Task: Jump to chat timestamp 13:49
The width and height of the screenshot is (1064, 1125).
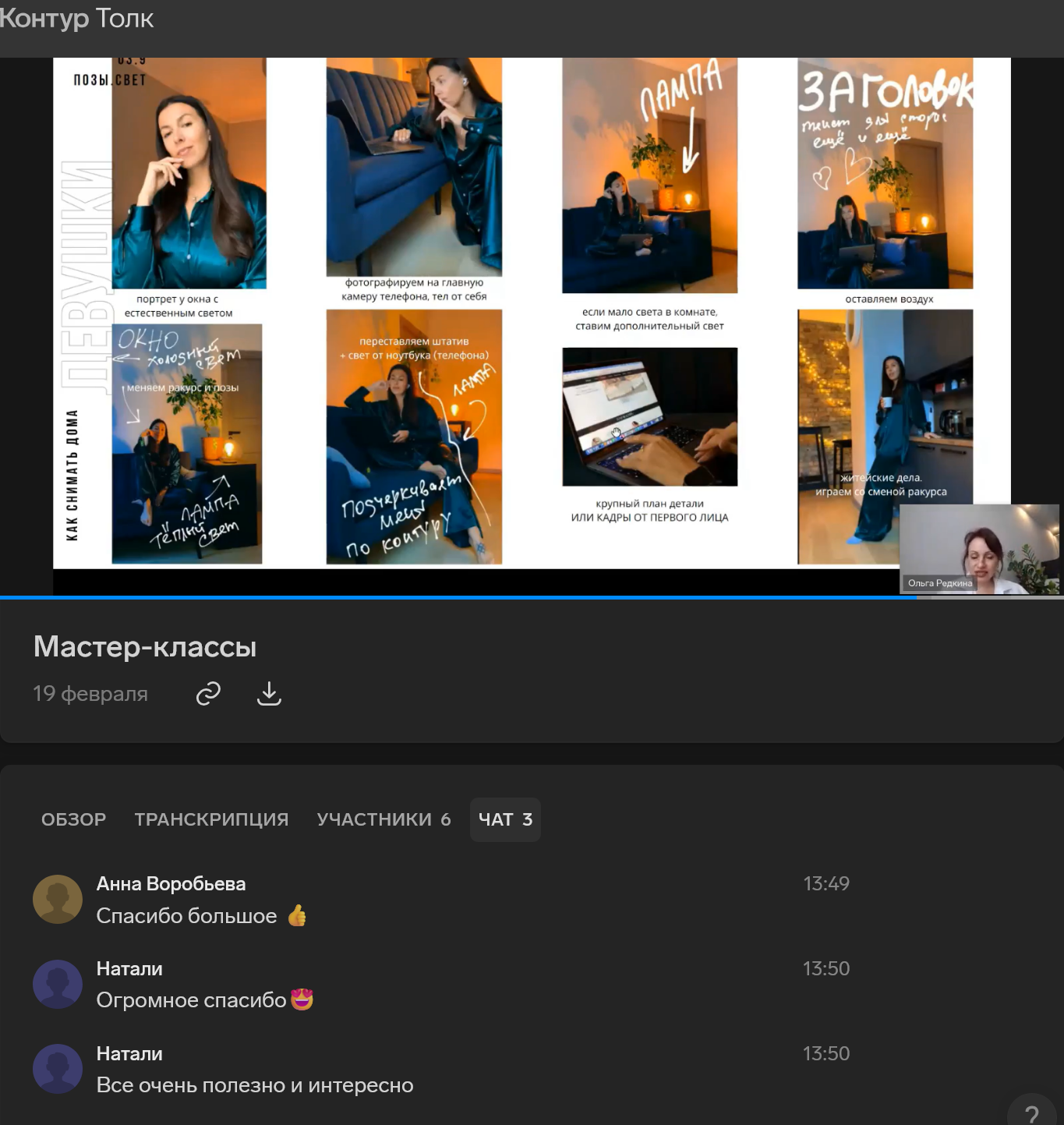Action: tap(826, 883)
